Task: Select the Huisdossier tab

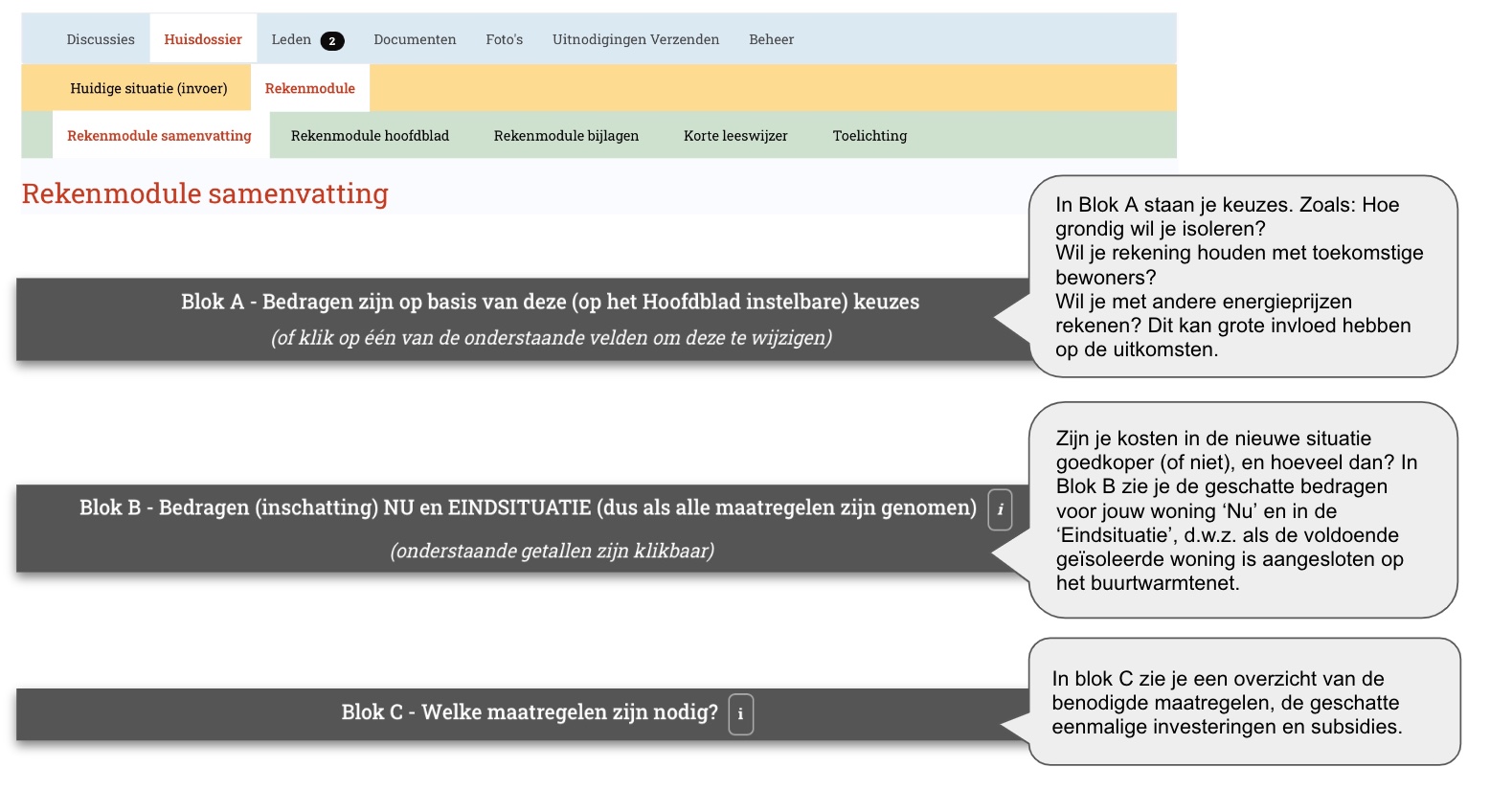Action: pyautogui.click(x=203, y=39)
